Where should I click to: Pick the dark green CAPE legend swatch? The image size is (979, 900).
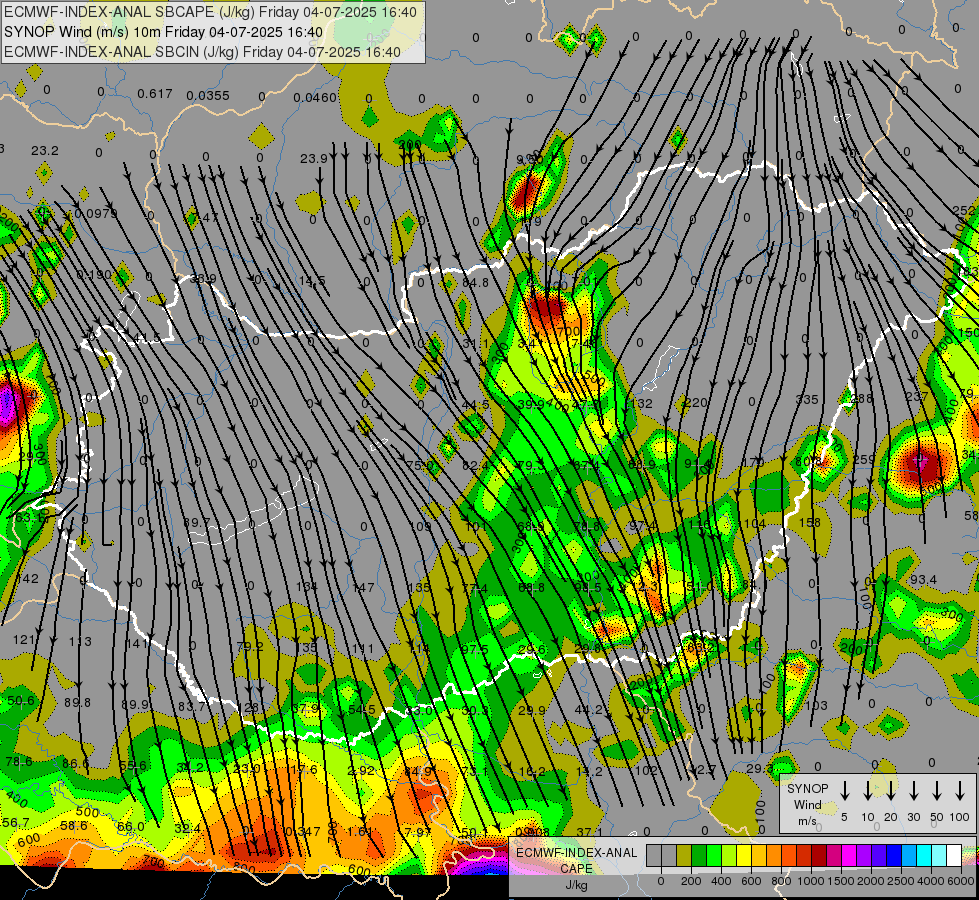(699, 855)
